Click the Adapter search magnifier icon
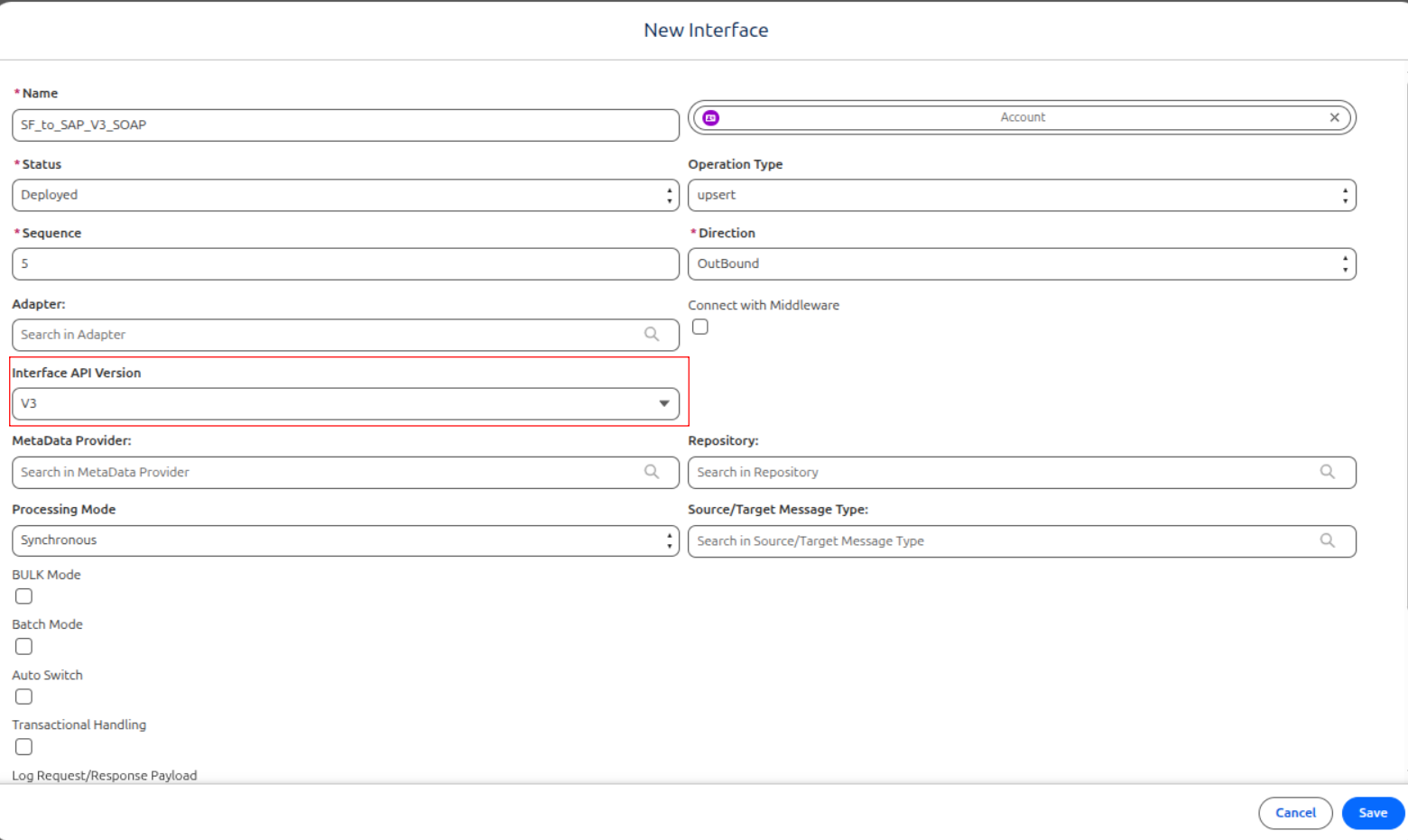The image size is (1408, 840). click(652, 334)
